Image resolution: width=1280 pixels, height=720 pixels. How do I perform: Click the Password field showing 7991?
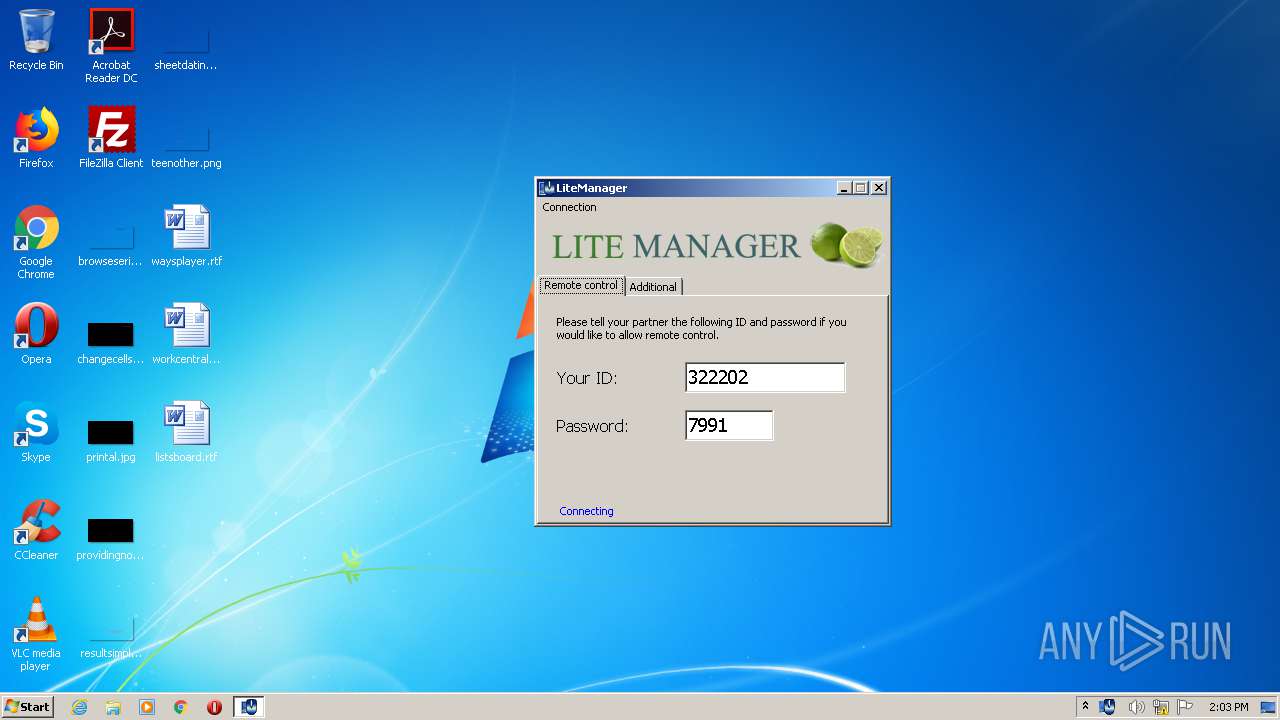(x=729, y=425)
